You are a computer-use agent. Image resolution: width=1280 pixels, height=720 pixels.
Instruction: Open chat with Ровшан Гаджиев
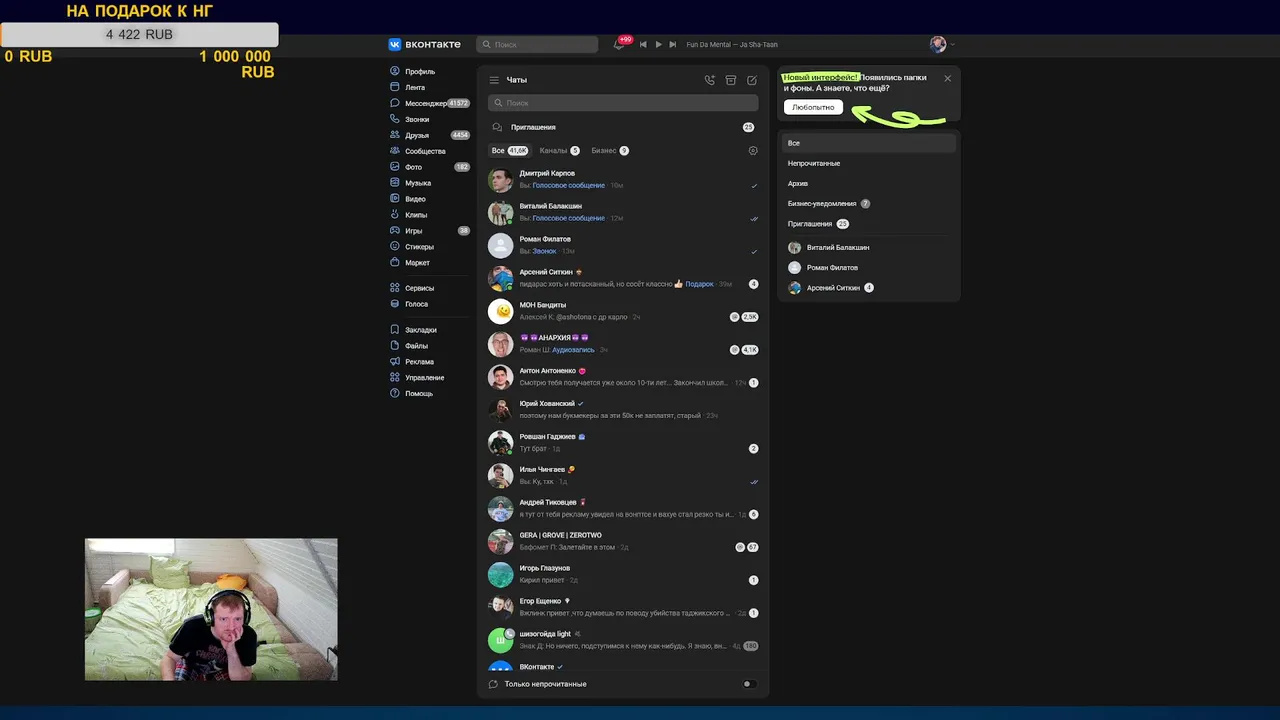pos(623,443)
